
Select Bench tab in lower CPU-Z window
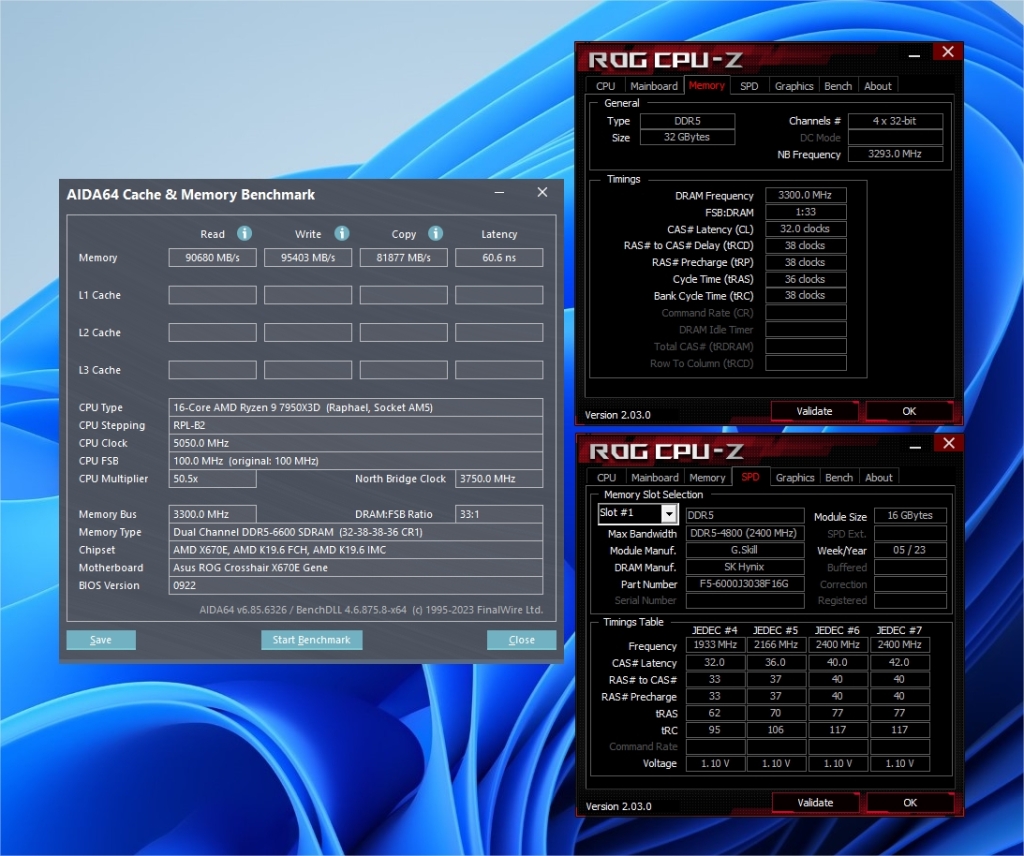(x=839, y=478)
